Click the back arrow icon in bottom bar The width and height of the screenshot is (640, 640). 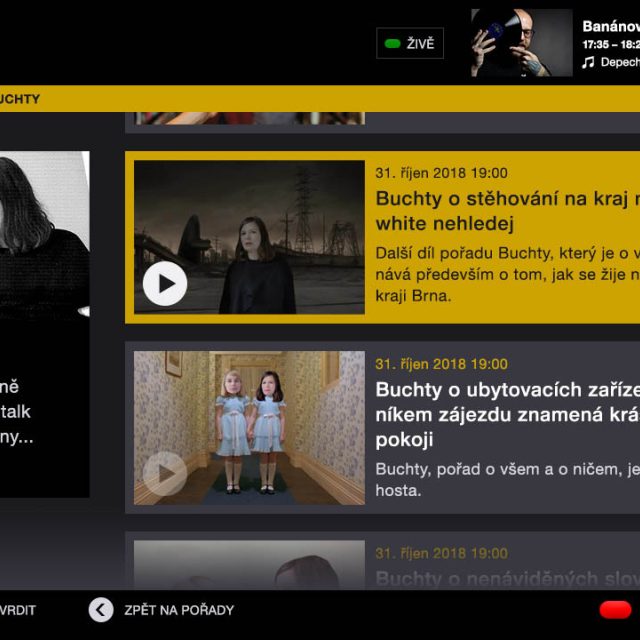pyautogui.click(x=101, y=610)
